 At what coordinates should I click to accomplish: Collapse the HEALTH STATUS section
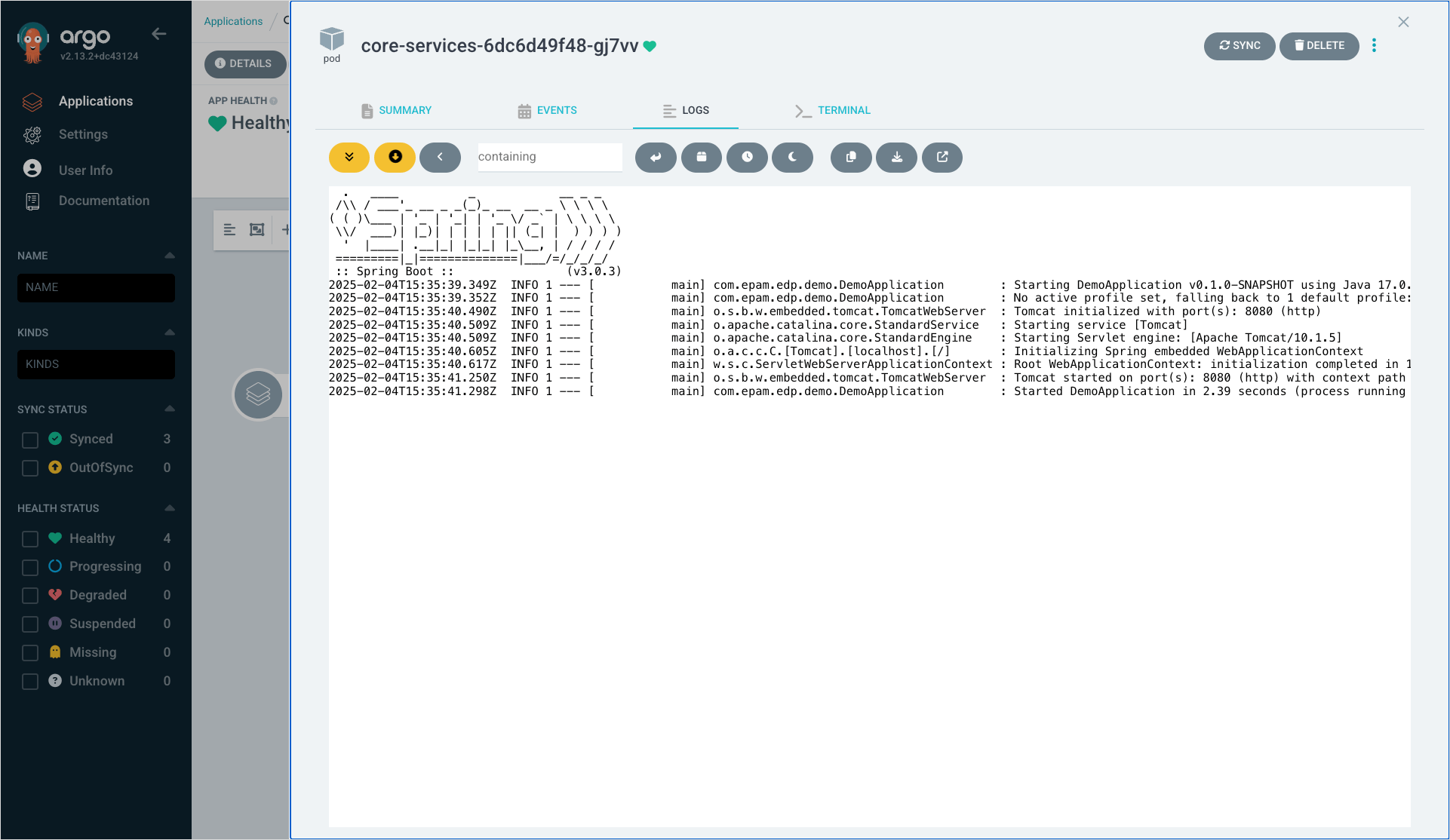pyautogui.click(x=169, y=507)
